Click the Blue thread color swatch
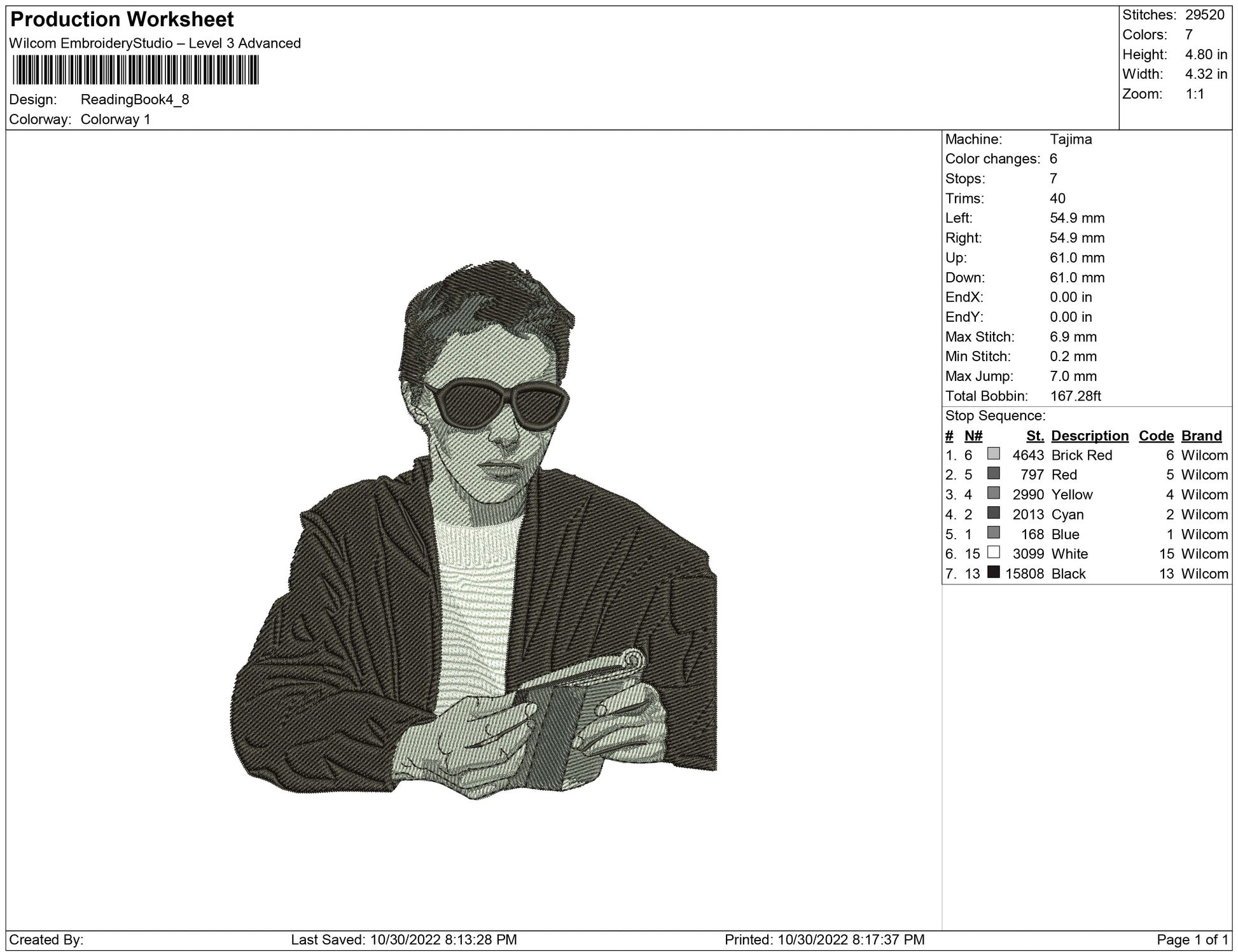 coord(993,532)
